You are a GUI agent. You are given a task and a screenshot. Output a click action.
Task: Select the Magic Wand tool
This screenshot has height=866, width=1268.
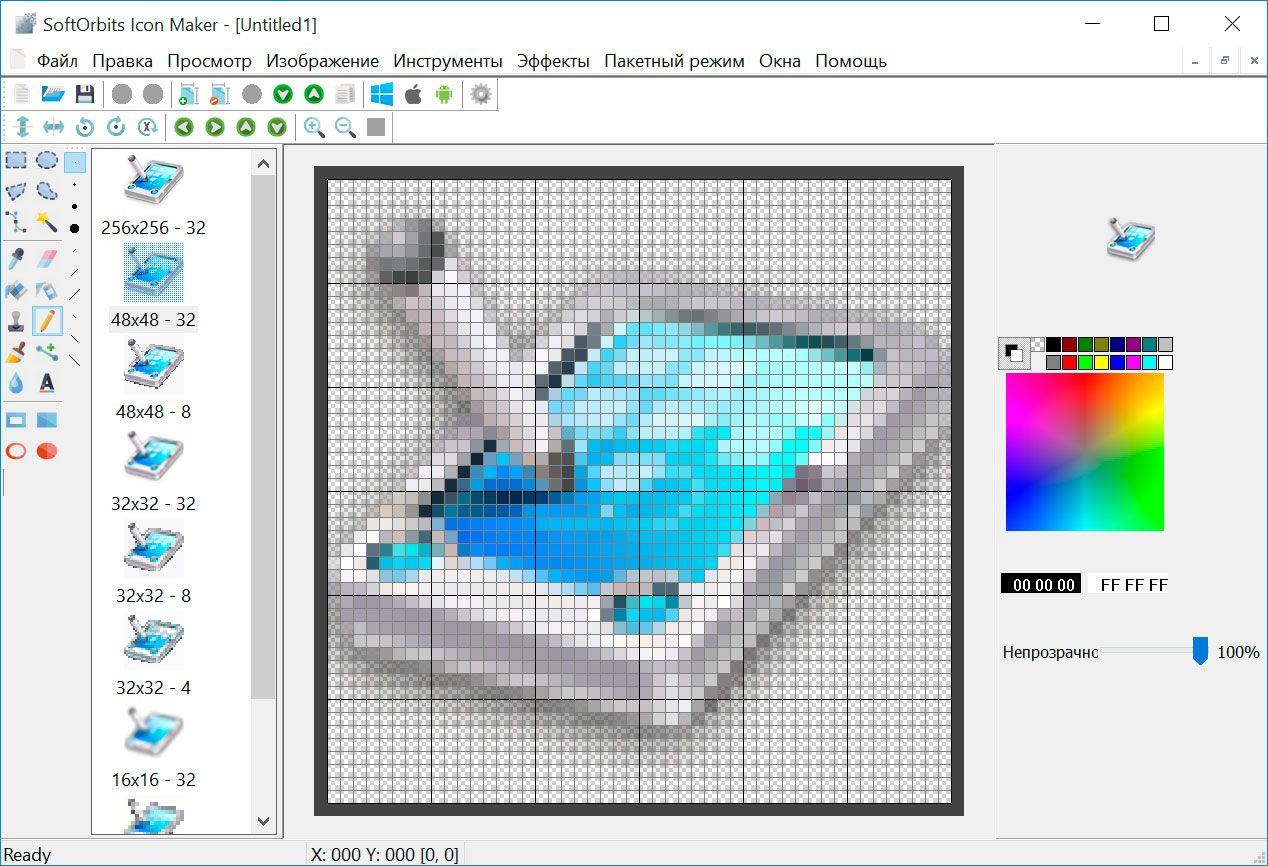tap(48, 221)
